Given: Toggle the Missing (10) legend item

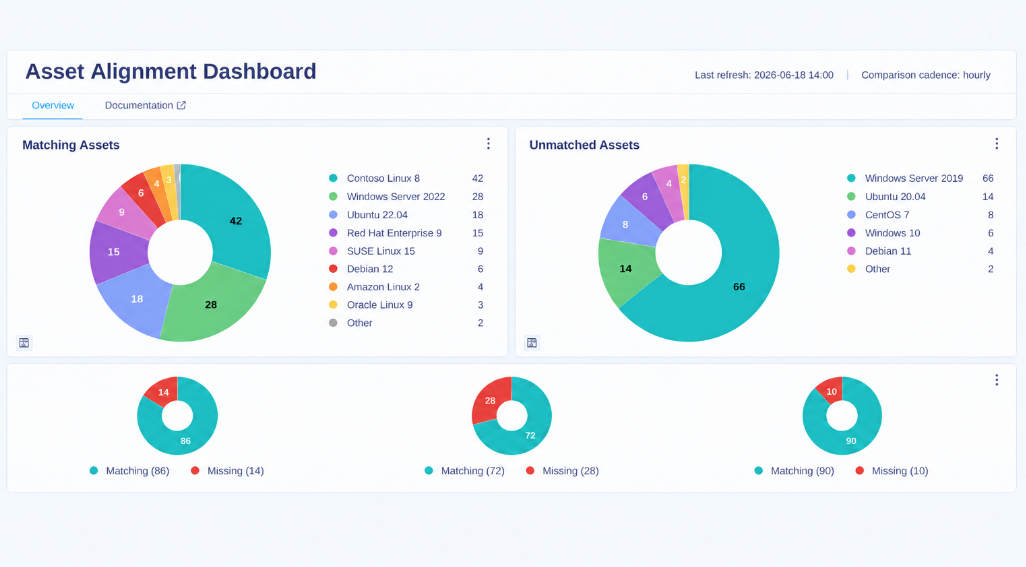Looking at the screenshot, I should click(x=892, y=471).
